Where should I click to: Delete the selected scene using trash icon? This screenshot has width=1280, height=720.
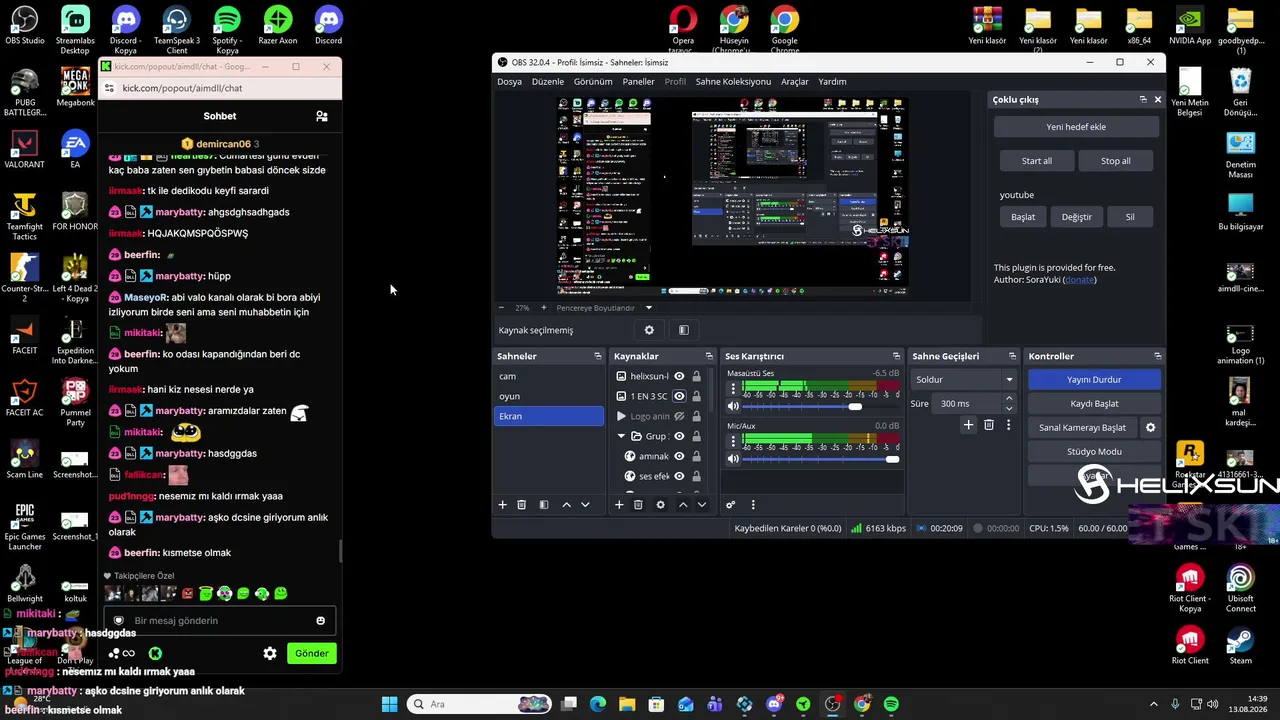(x=521, y=505)
